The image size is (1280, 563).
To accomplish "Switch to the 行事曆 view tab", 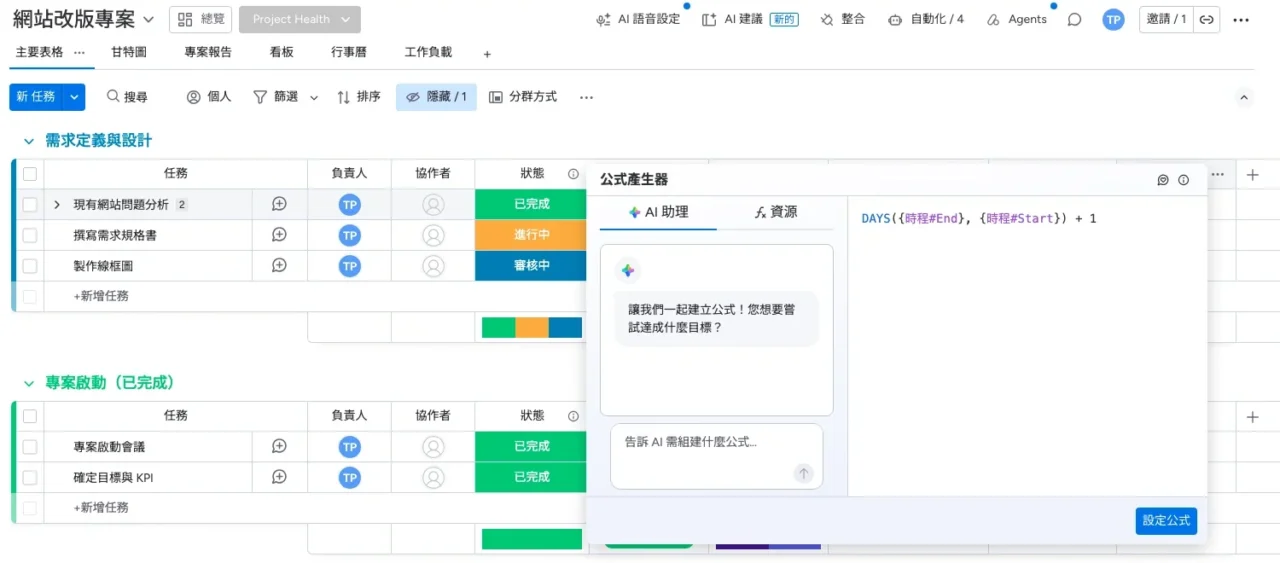I will click(x=349, y=53).
